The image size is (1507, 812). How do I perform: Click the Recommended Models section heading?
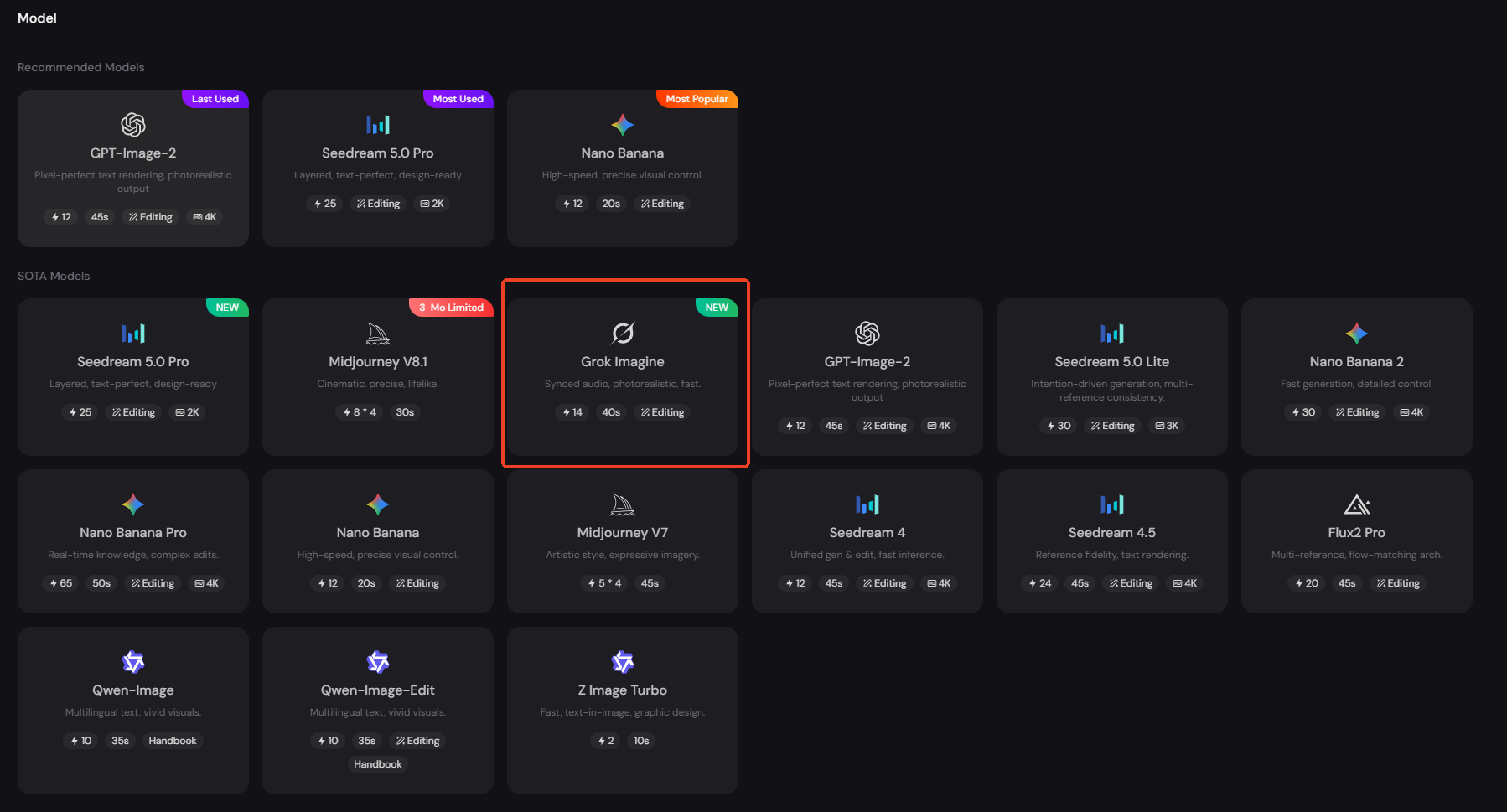point(81,67)
